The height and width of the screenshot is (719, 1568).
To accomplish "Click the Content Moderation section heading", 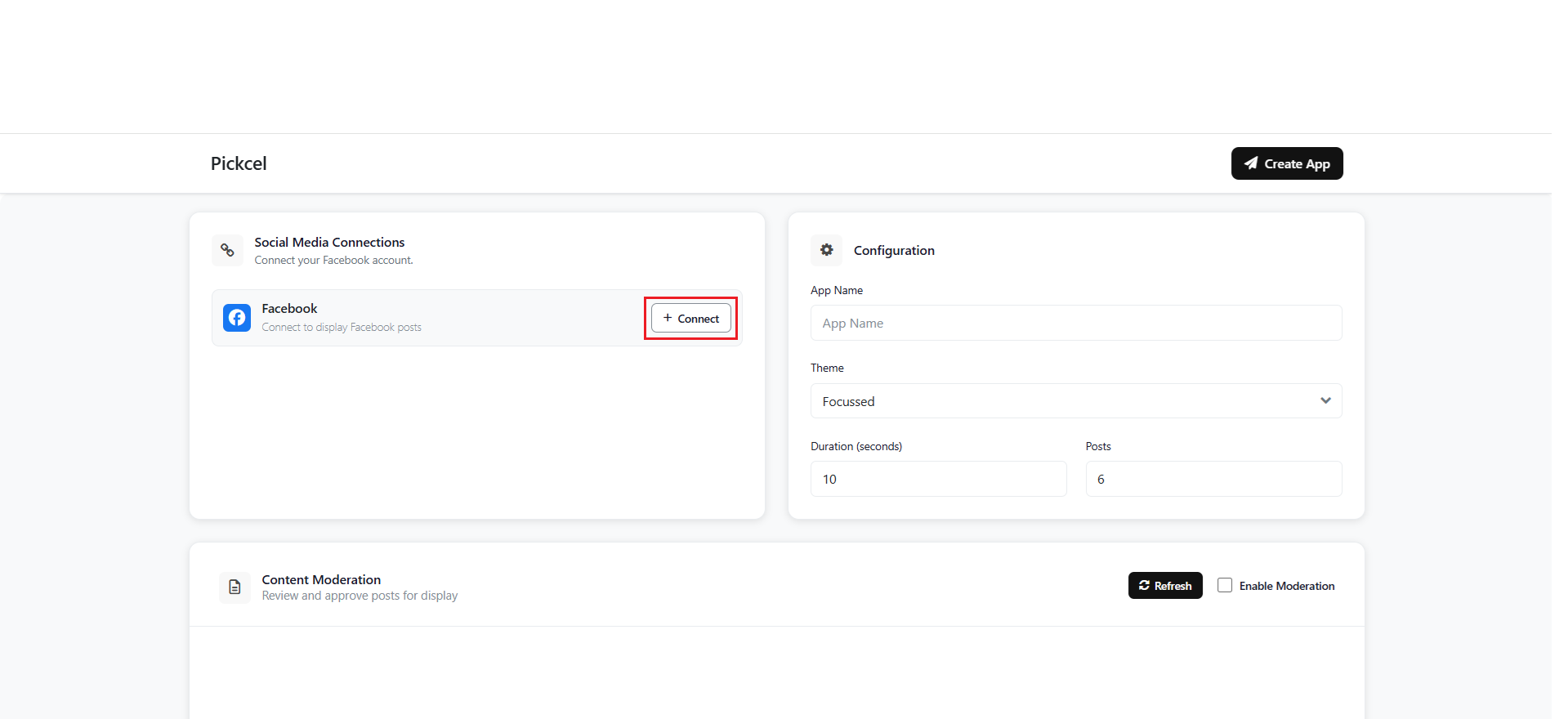I will [321, 579].
